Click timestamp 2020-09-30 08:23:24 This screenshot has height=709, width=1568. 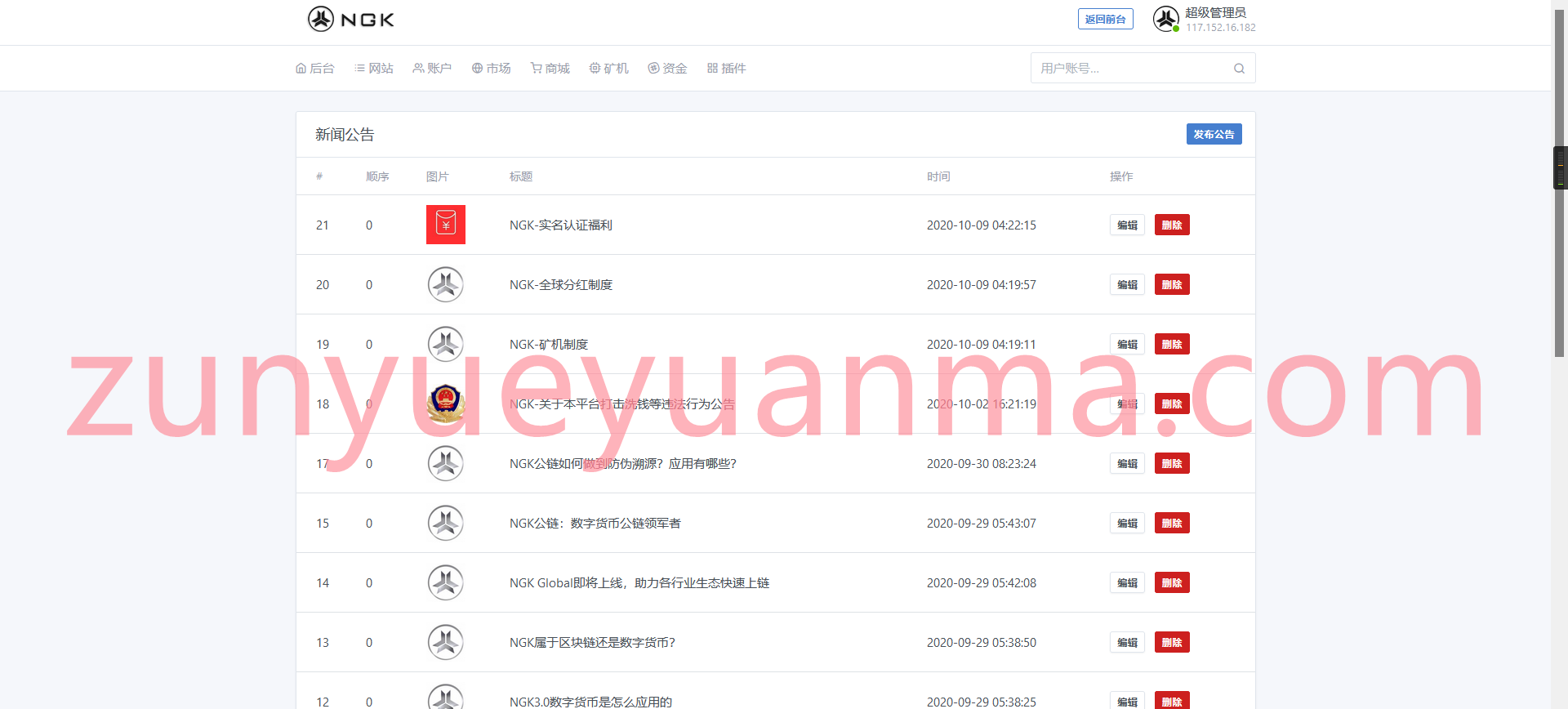click(x=982, y=463)
